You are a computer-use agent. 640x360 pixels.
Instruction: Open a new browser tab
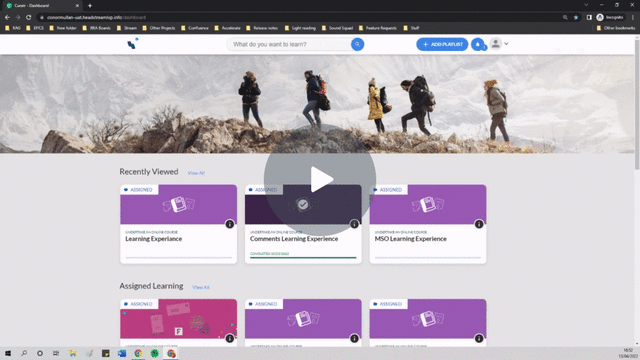click(x=90, y=6)
